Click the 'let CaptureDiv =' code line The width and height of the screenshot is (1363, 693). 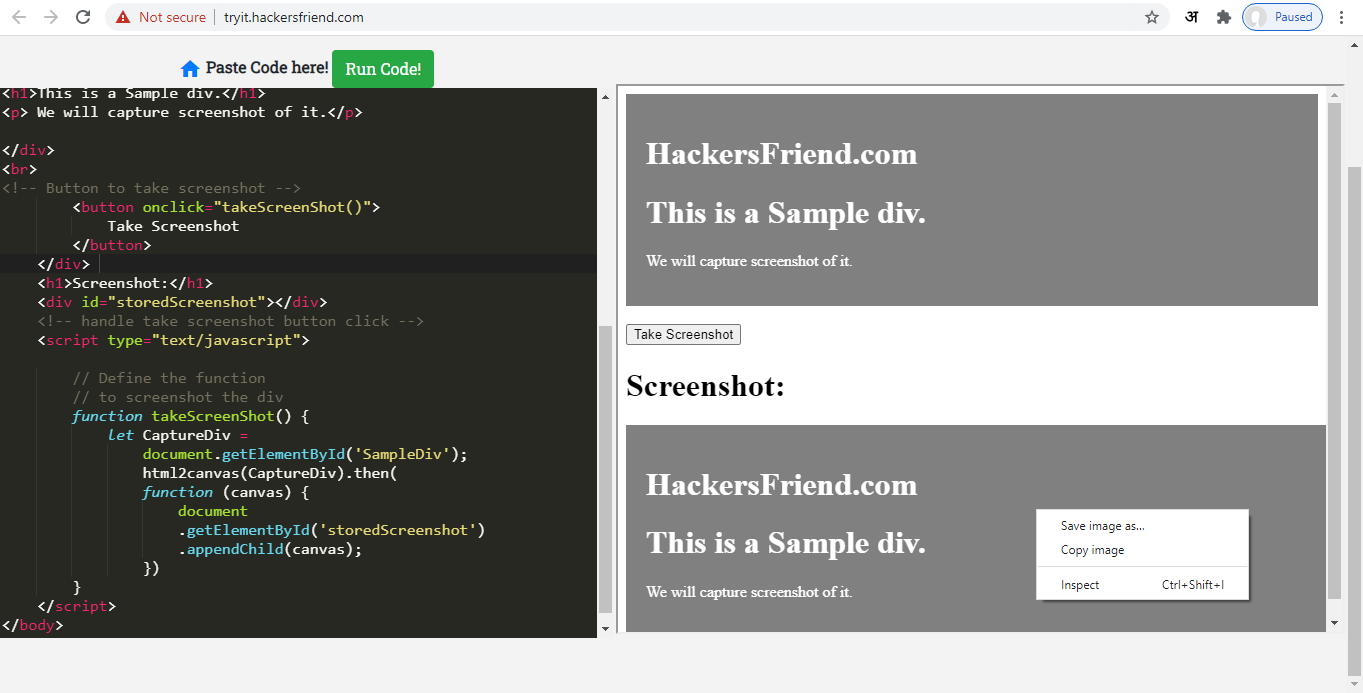pyautogui.click(x=178, y=435)
